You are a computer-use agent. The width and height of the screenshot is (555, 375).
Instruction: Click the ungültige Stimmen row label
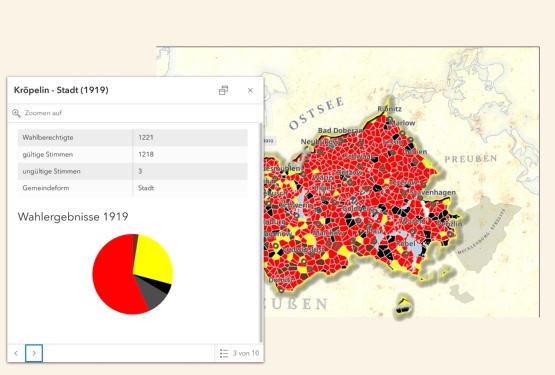point(51,171)
